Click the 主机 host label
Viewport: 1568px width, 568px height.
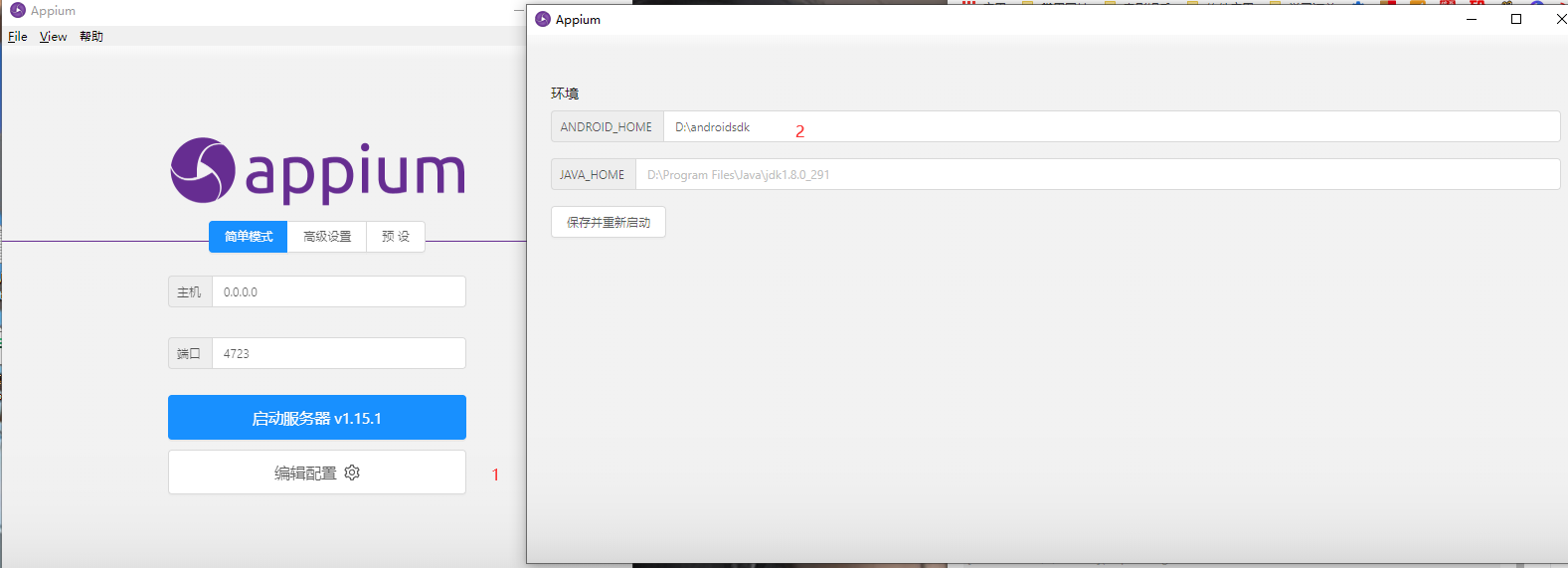point(190,292)
